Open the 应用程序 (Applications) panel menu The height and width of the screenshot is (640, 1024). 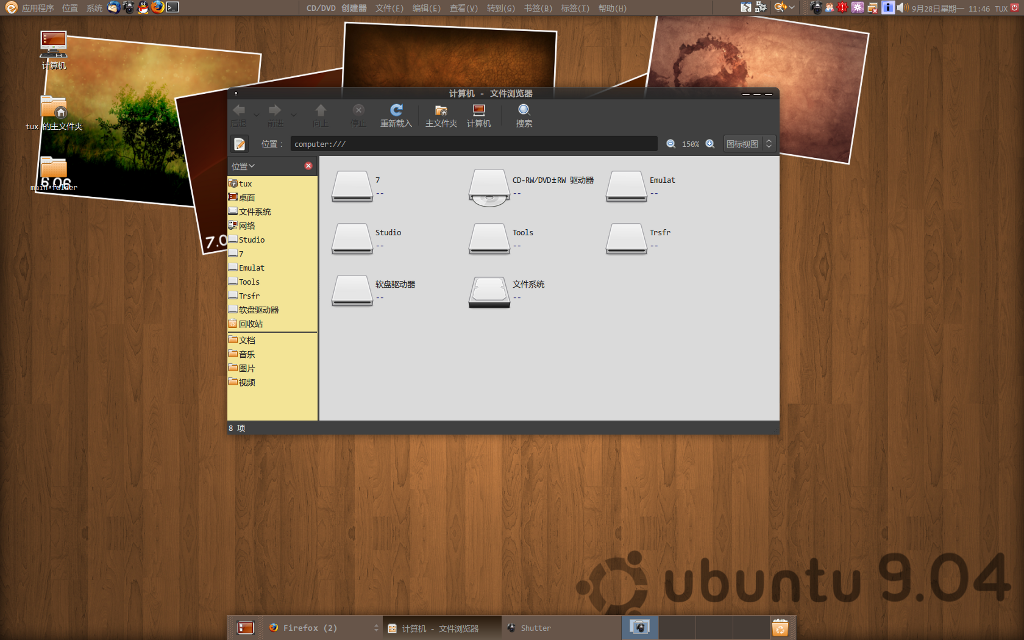pyautogui.click(x=37, y=8)
